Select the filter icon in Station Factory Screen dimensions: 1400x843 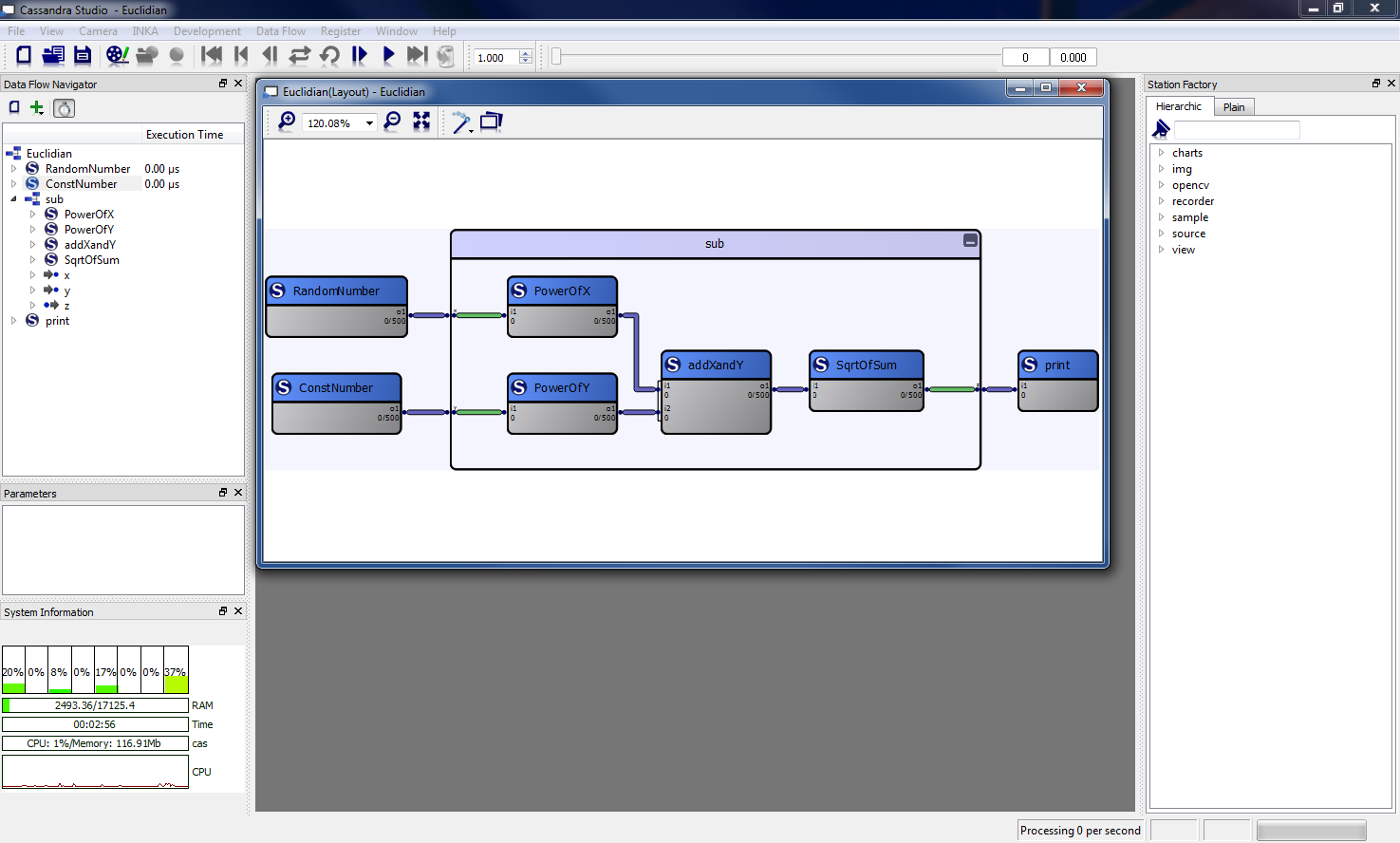point(1160,128)
